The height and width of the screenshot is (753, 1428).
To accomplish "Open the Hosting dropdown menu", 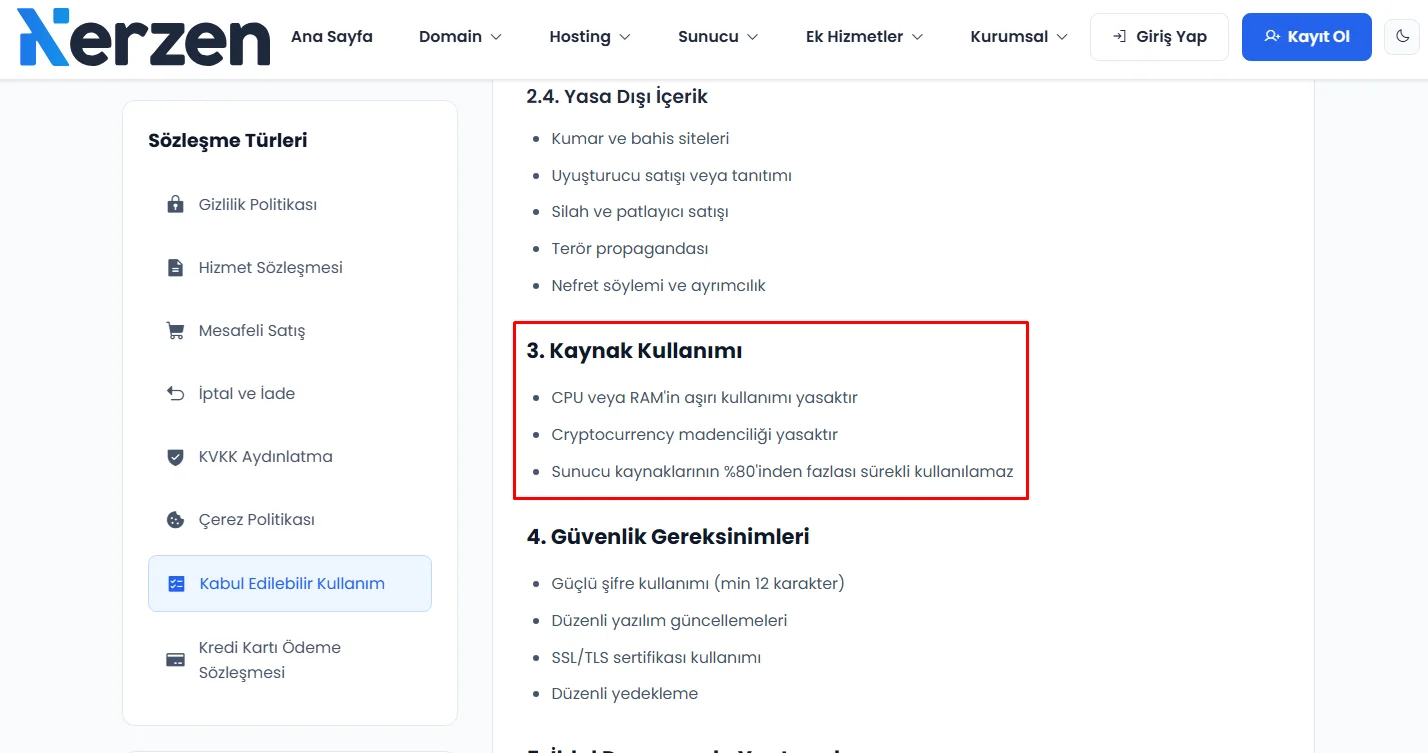I will click(590, 37).
